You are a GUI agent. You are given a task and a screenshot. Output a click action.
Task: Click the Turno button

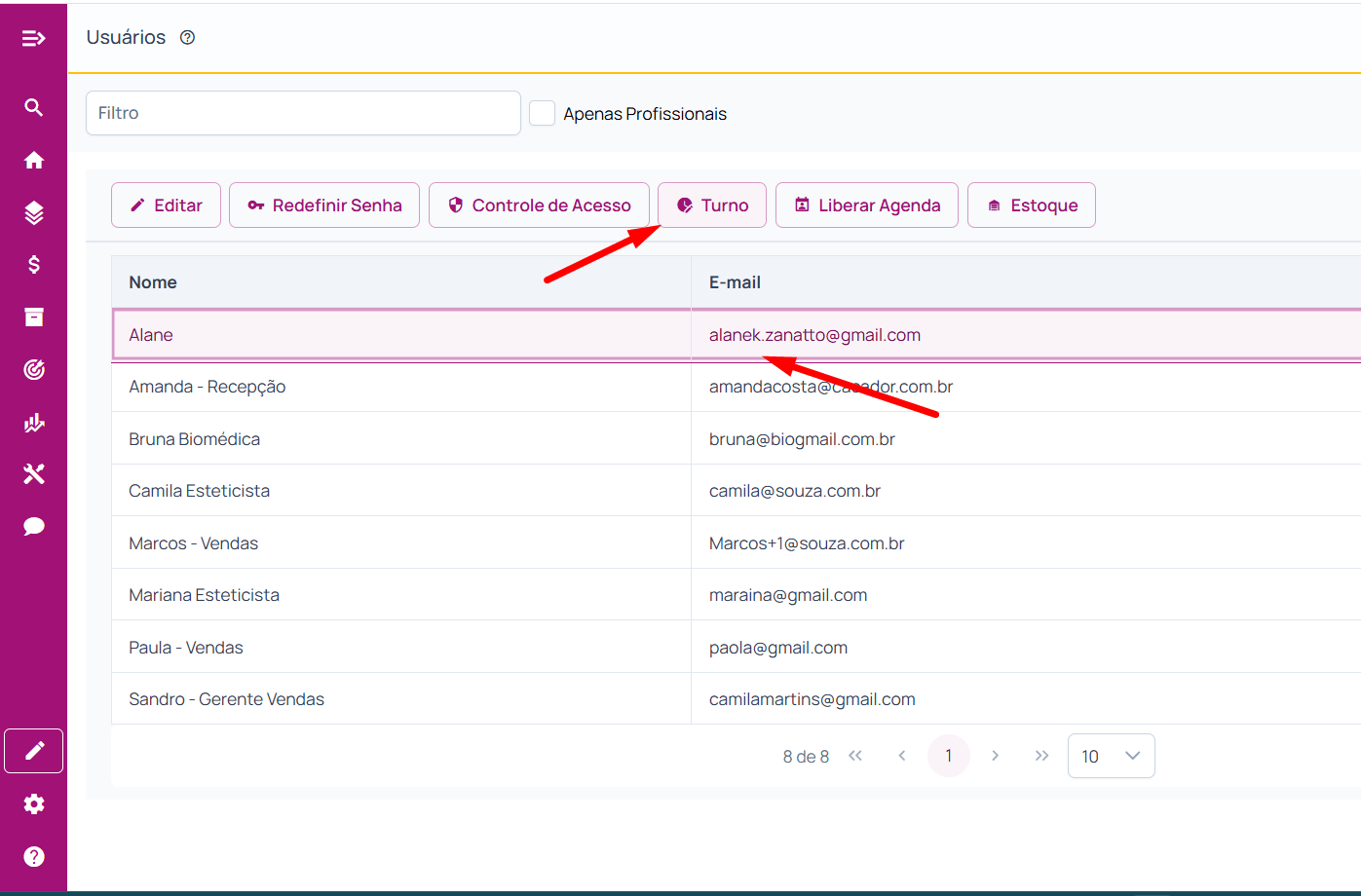[712, 205]
